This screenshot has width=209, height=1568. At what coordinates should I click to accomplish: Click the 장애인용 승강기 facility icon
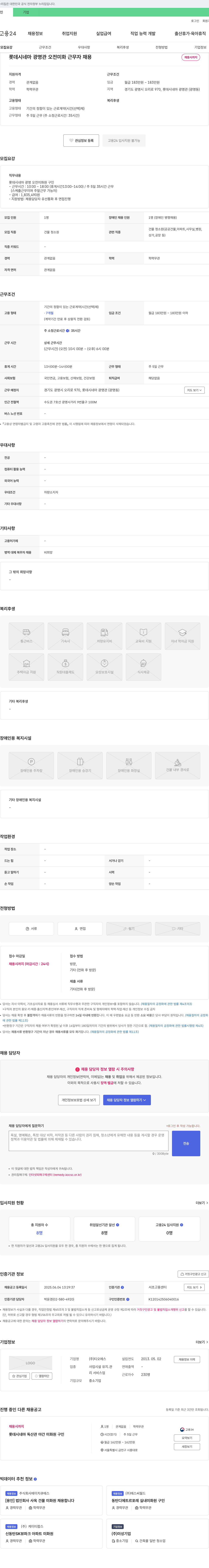[80, 766]
